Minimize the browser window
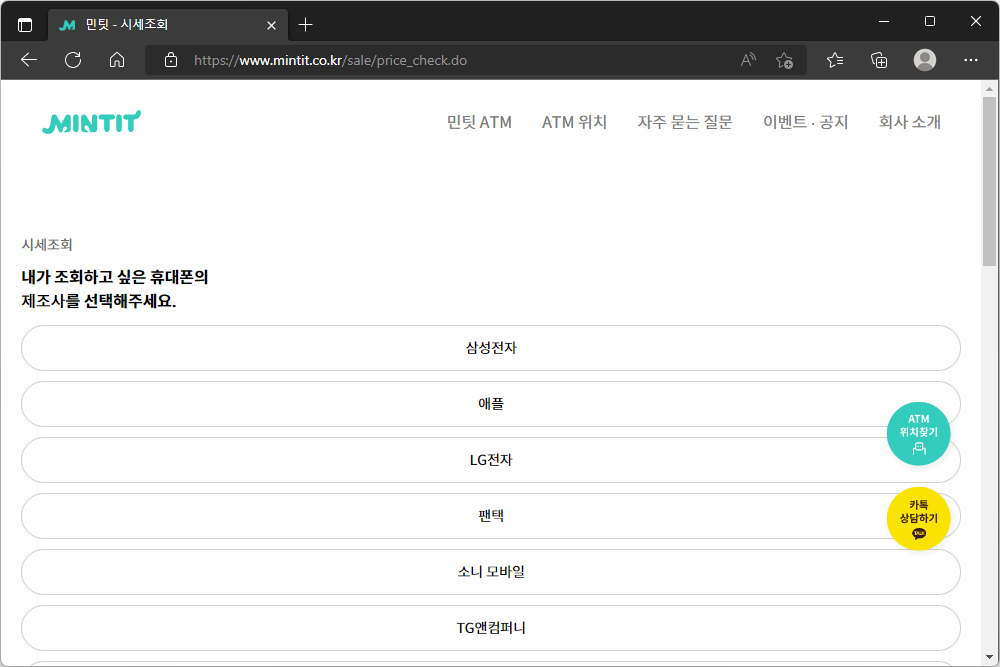1000x667 pixels. click(884, 21)
